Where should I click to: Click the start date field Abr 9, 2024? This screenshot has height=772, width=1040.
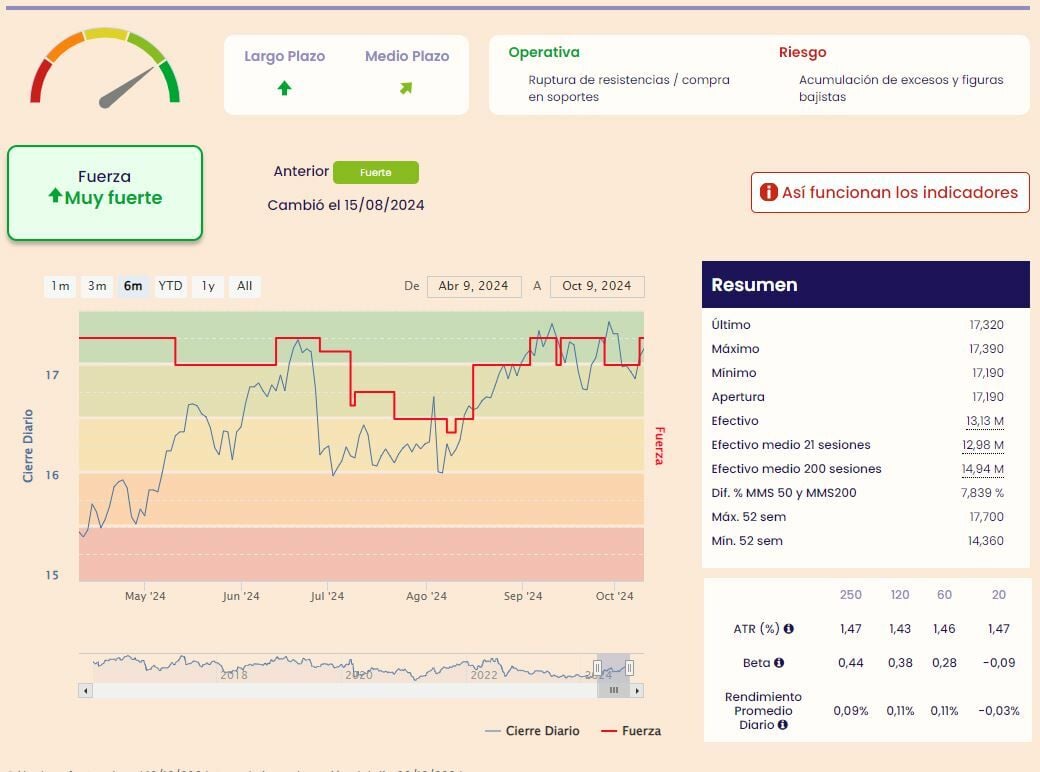474,287
